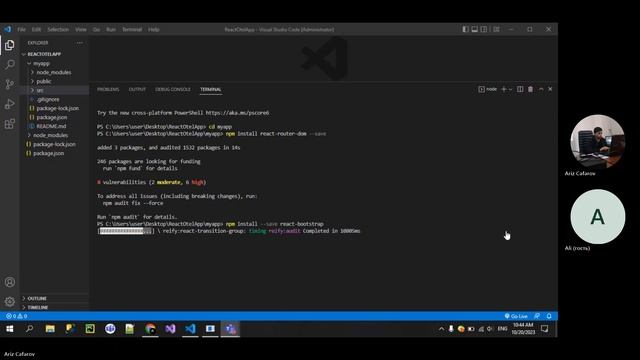This screenshot has height=360, width=640.
Task: Open Customize Layout icon in title bar
Action: (x=496, y=29)
